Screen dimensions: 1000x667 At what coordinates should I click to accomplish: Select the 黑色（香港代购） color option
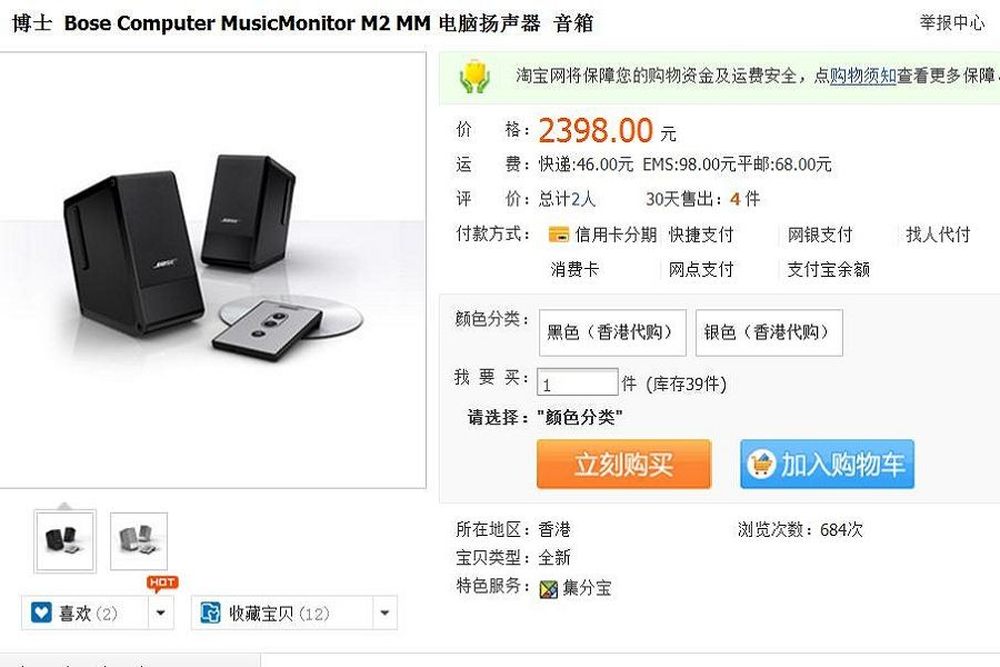coord(612,332)
